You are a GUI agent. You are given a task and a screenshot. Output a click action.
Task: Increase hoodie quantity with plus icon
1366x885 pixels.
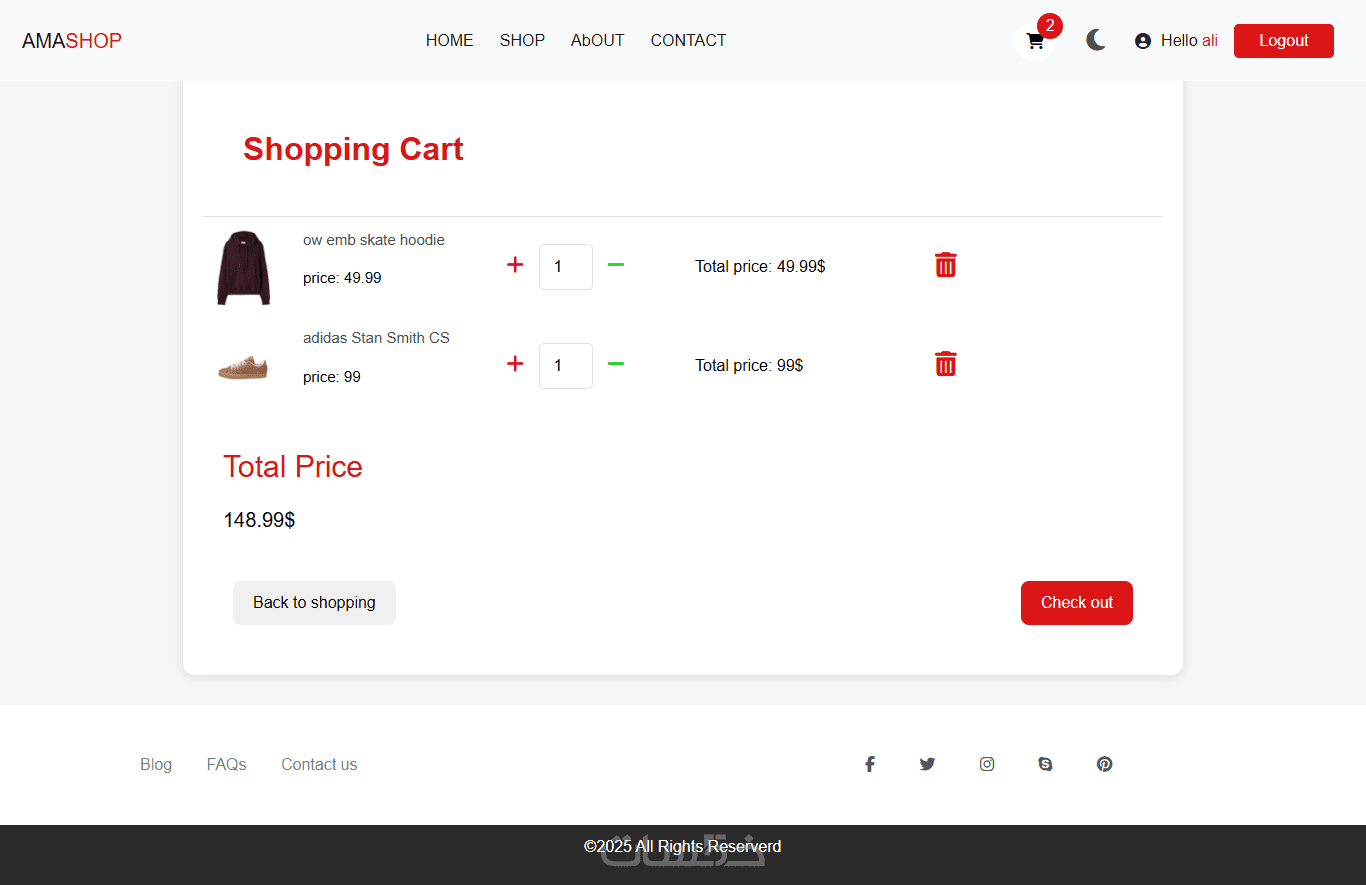point(515,265)
